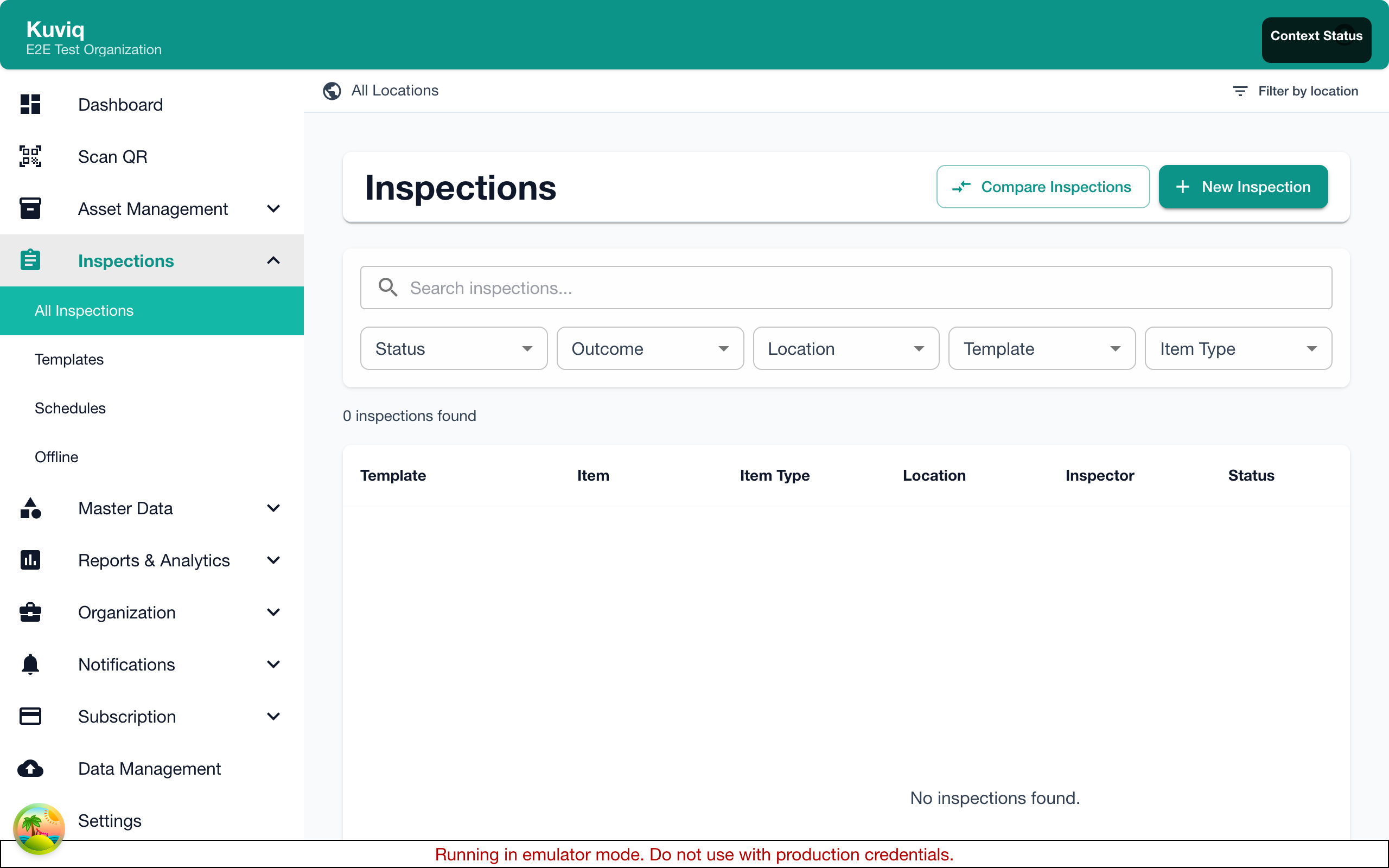Click the Kuviq logo title
Viewport: 1389px width, 868px height.
(55, 29)
